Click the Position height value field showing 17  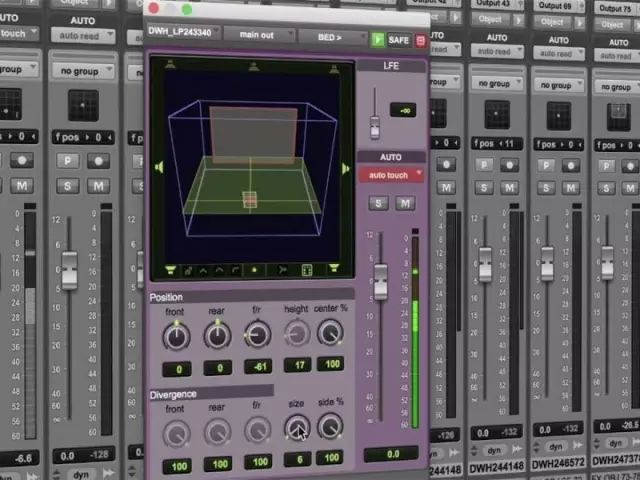tap(297, 365)
